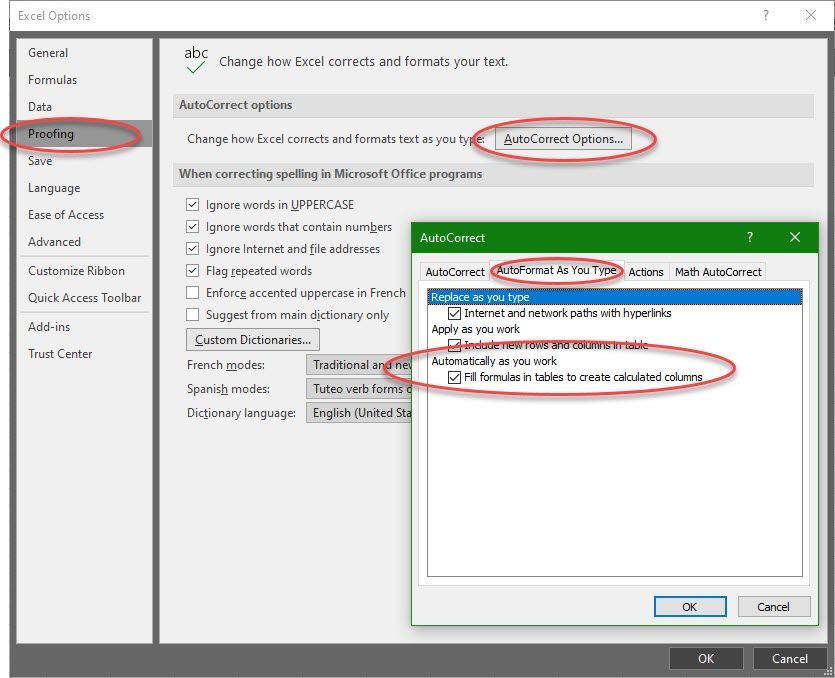This screenshot has width=835, height=678.
Task: Open Trust Center settings
Action: [60, 354]
